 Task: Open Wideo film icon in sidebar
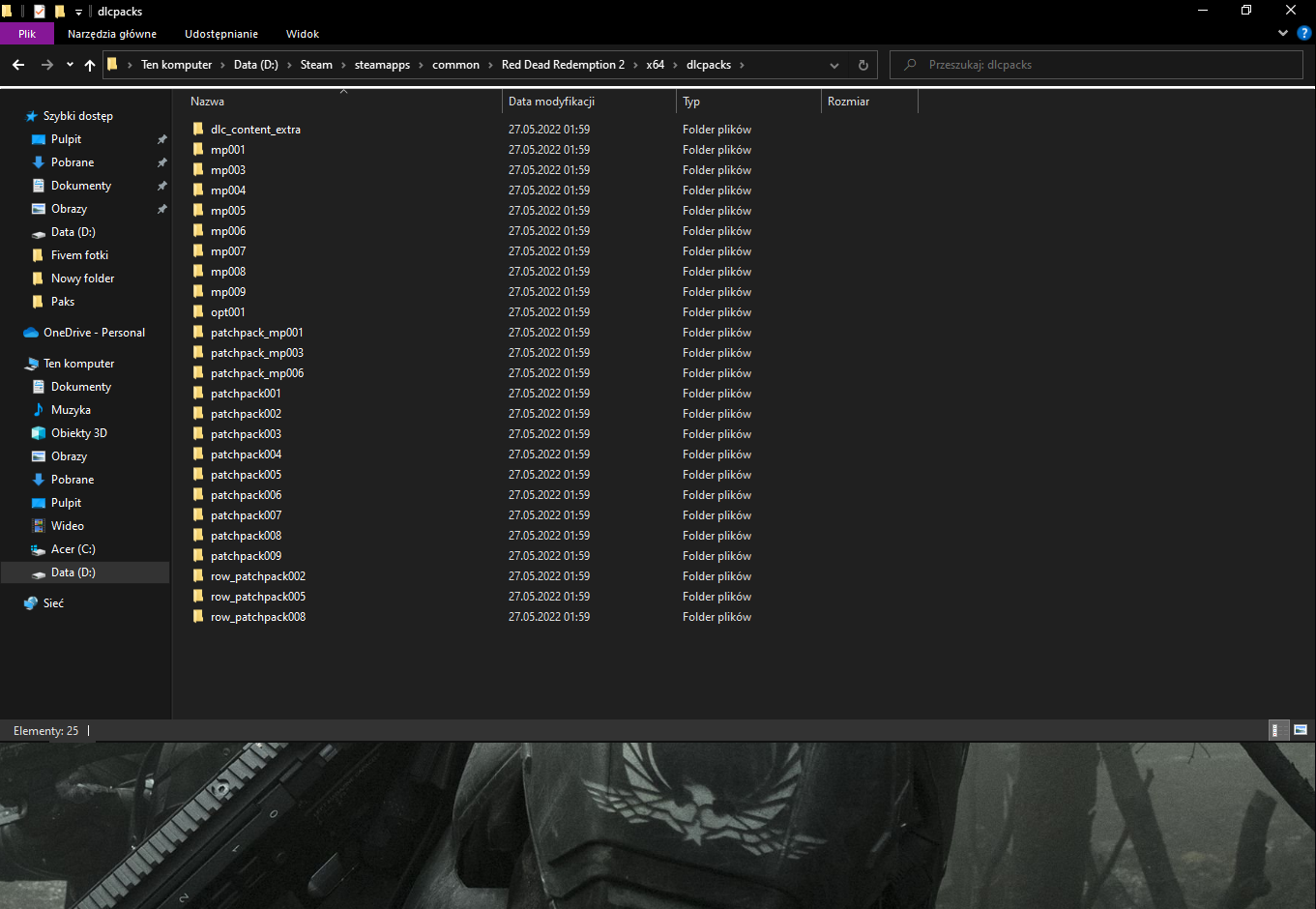(x=39, y=526)
